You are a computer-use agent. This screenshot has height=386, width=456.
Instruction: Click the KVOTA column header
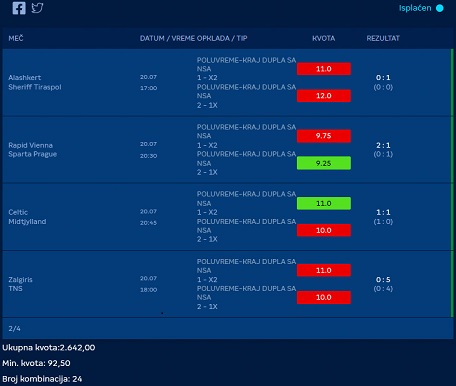pyautogui.click(x=323, y=38)
